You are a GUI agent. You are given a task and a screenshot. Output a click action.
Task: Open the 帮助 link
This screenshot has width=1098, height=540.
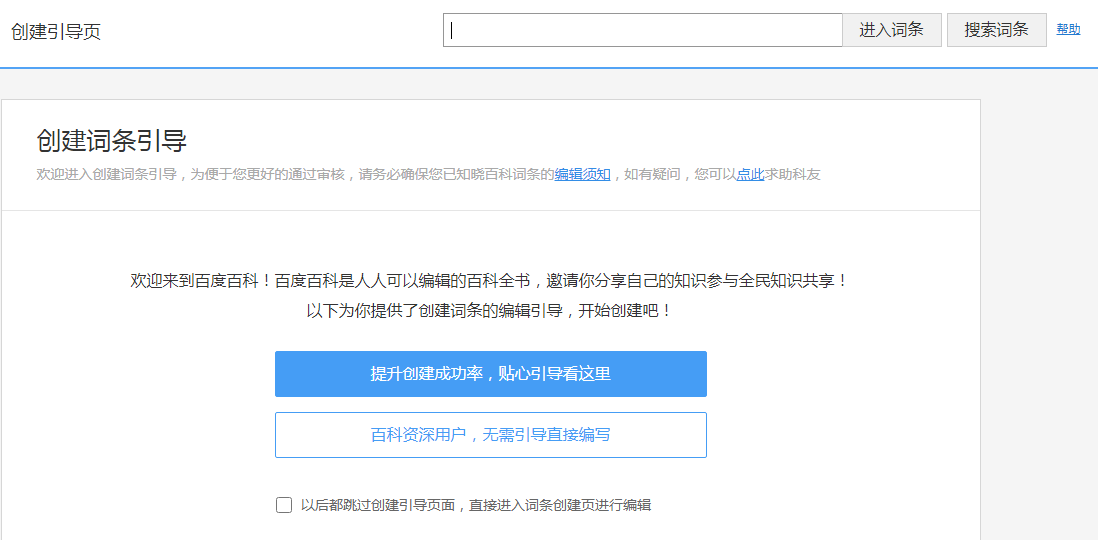(1068, 29)
